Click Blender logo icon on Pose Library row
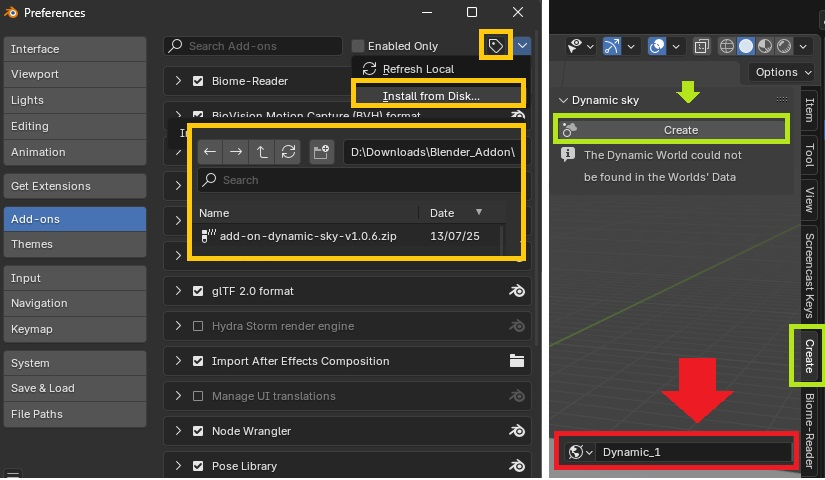Screen dimensions: 825x480 (x=517, y=466)
